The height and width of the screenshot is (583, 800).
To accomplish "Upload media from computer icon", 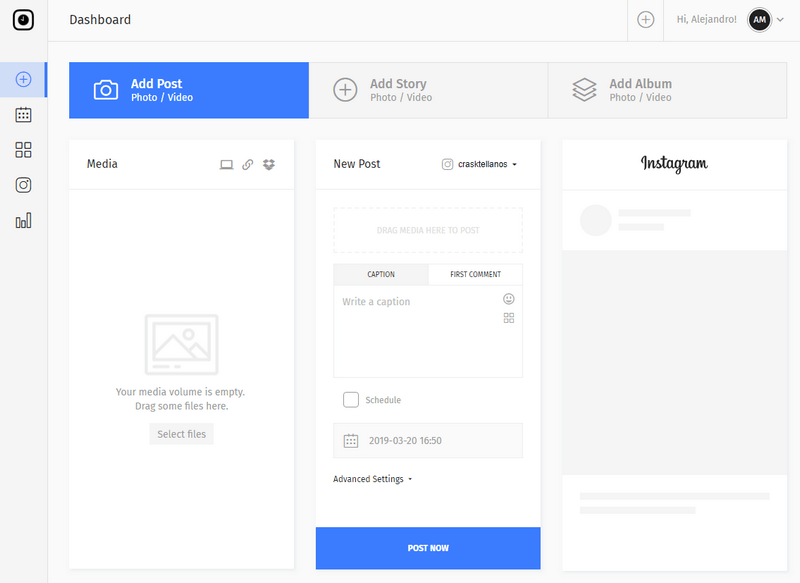I will pos(227,165).
